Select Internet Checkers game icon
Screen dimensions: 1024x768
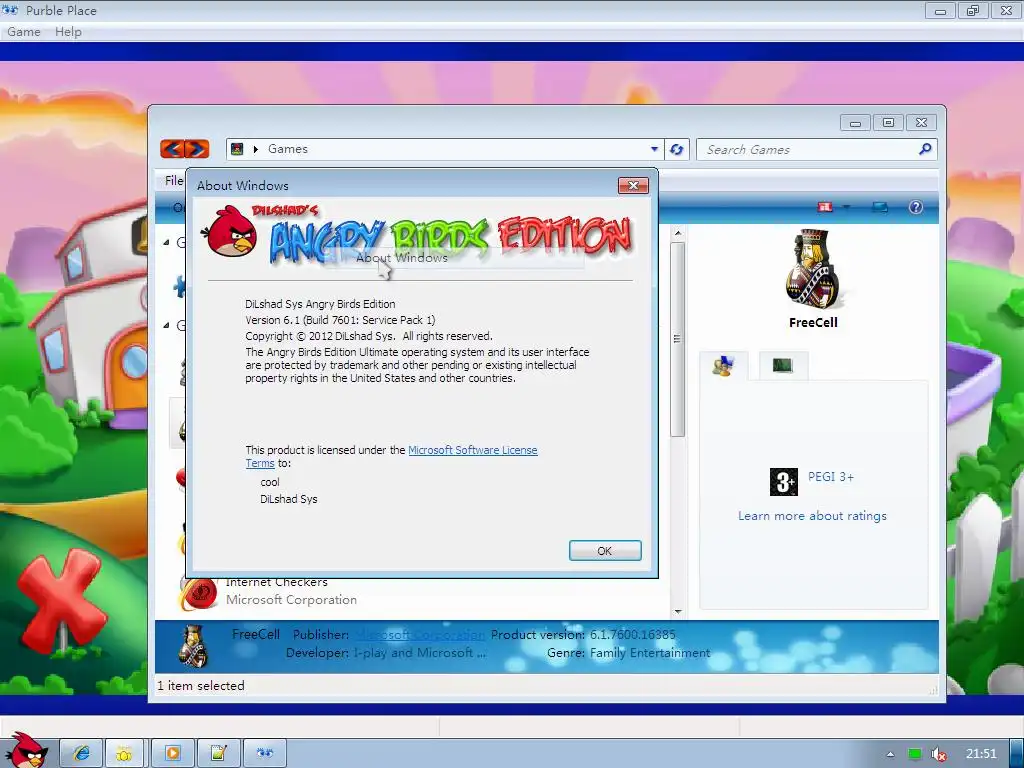point(199,592)
